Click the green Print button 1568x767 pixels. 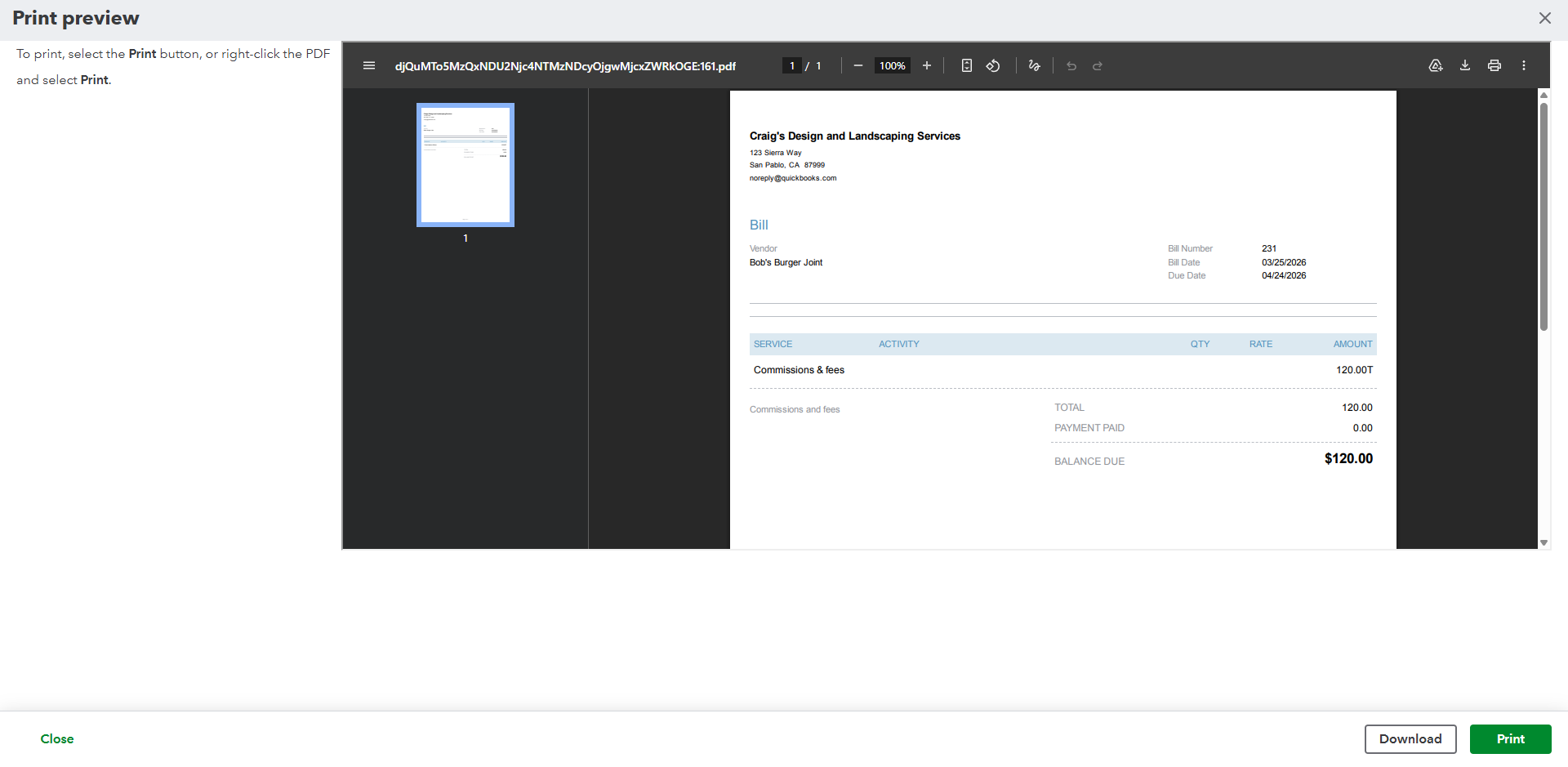click(1510, 738)
